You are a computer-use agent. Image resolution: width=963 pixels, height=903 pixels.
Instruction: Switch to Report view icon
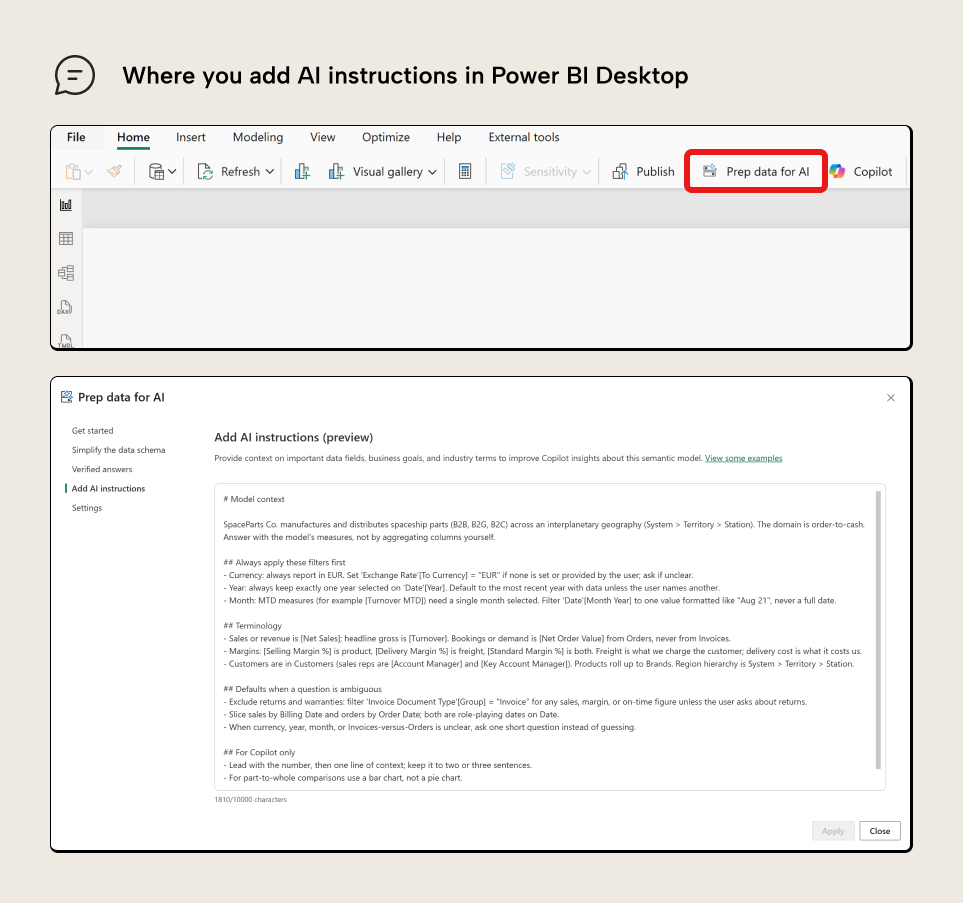66,205
